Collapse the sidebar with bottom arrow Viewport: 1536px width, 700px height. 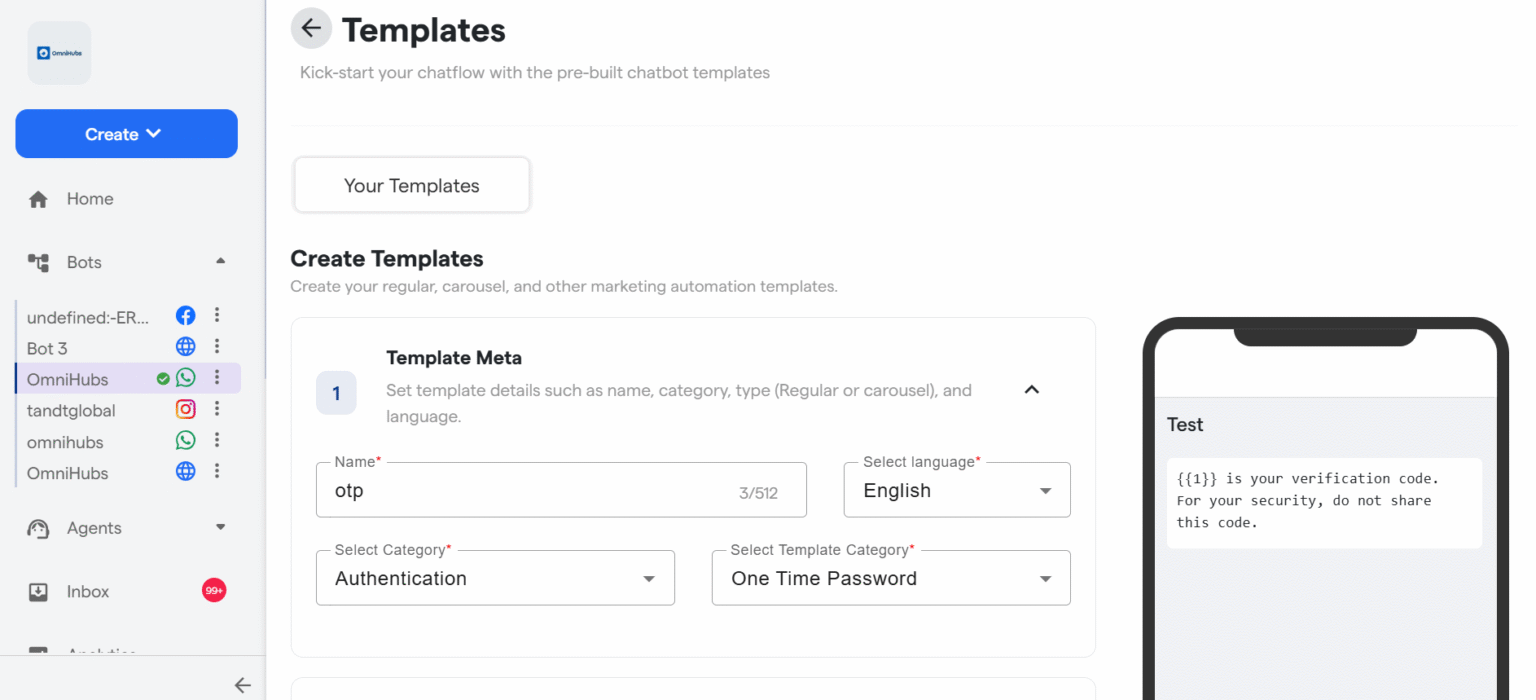tap(242, 685)
